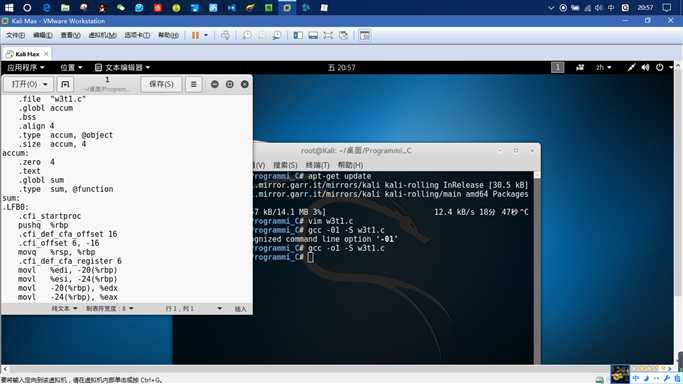Image resolution: width=683 pixels, height=384 pixels.
Task: Switch to active VMware taskbar icon
Action: point(287,7)
